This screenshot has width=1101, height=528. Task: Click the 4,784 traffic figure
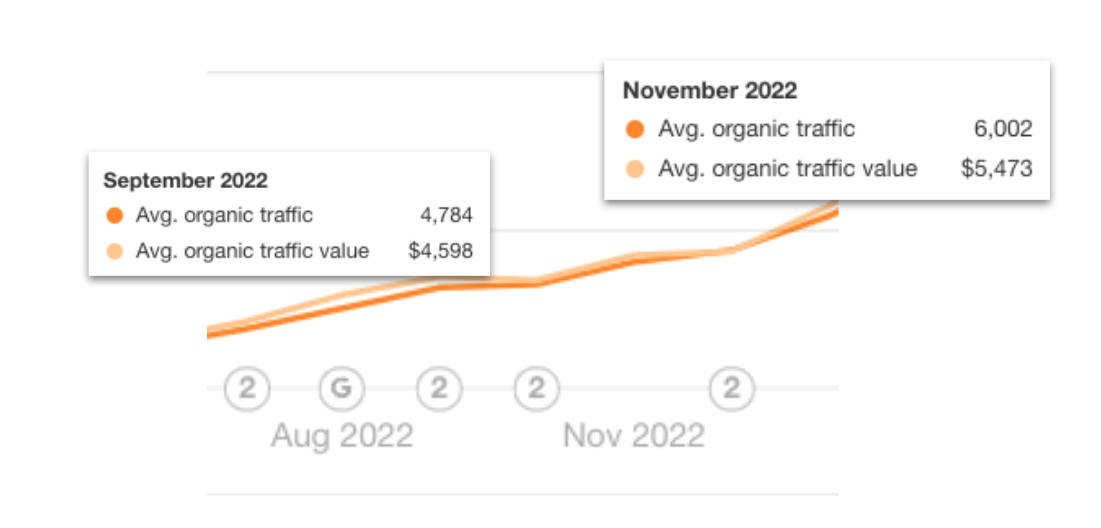(x=446, y=215)
